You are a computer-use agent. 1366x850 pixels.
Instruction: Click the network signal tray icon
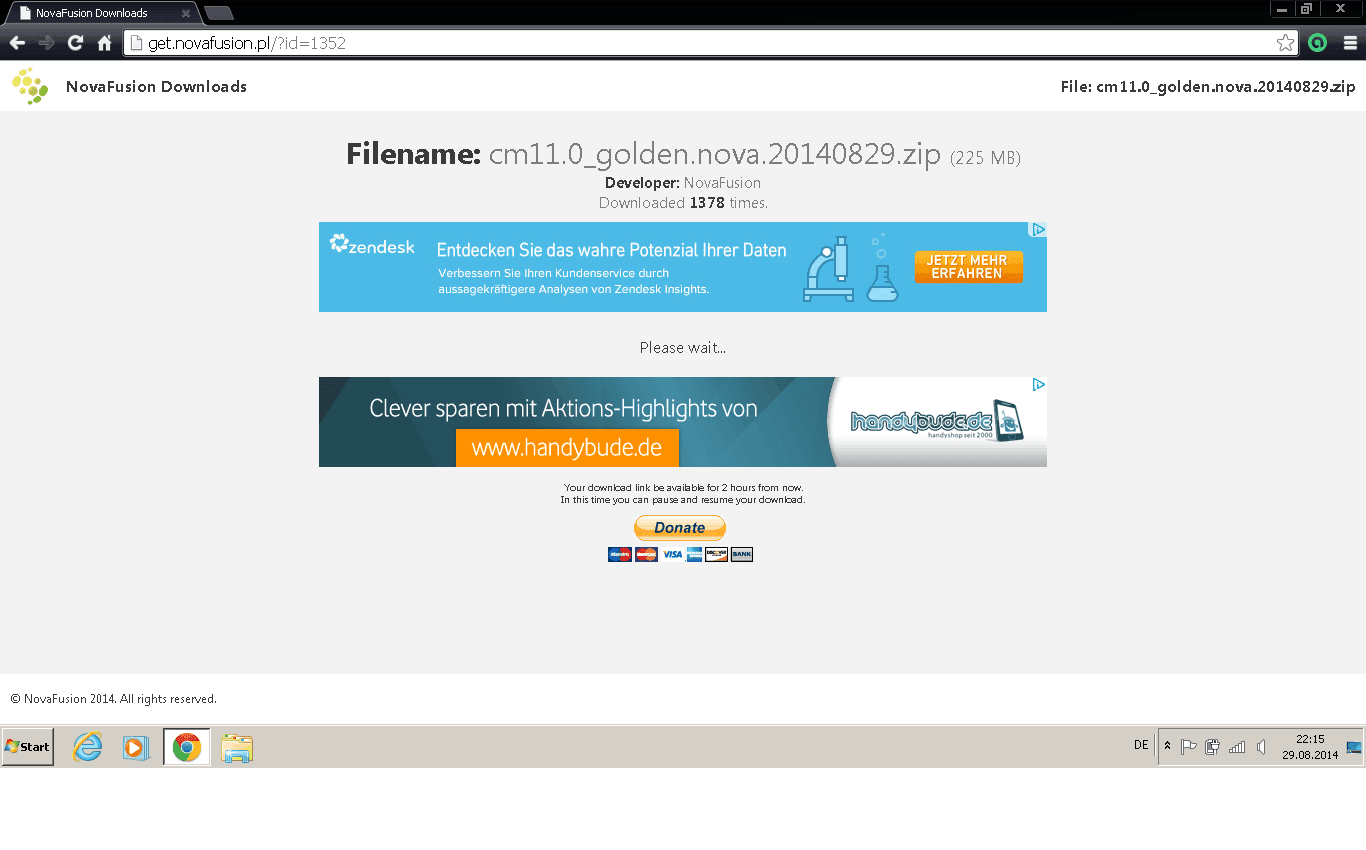tap(1237, 746)
